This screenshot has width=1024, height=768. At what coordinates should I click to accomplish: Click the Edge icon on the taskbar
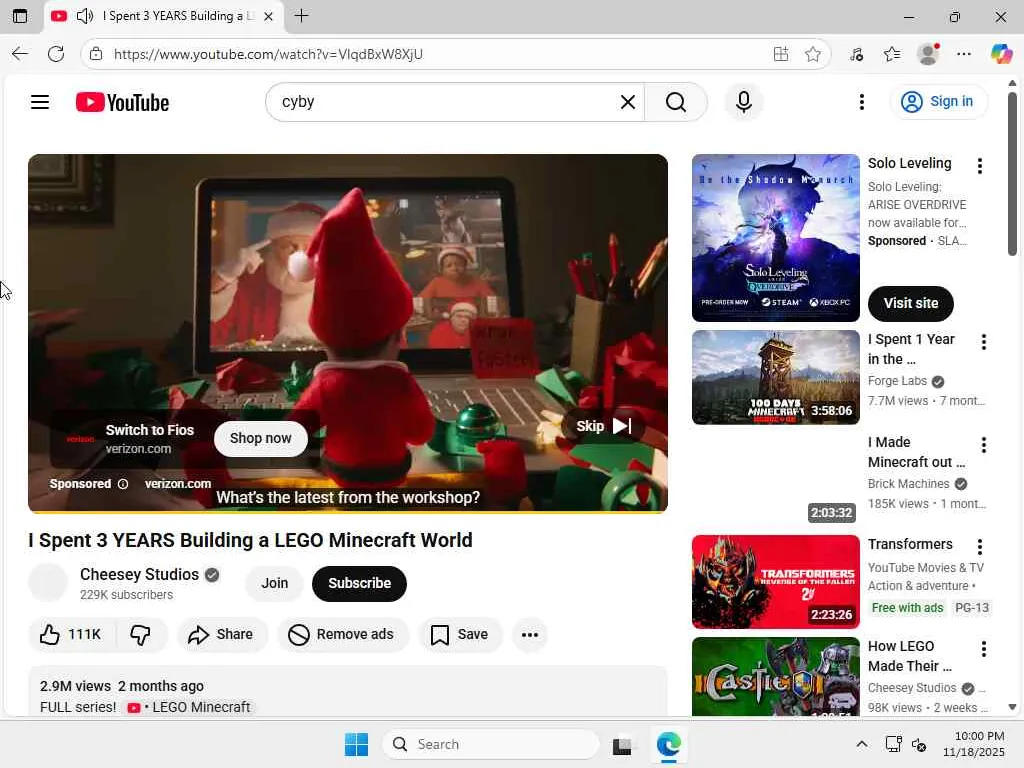pos(669,744)
